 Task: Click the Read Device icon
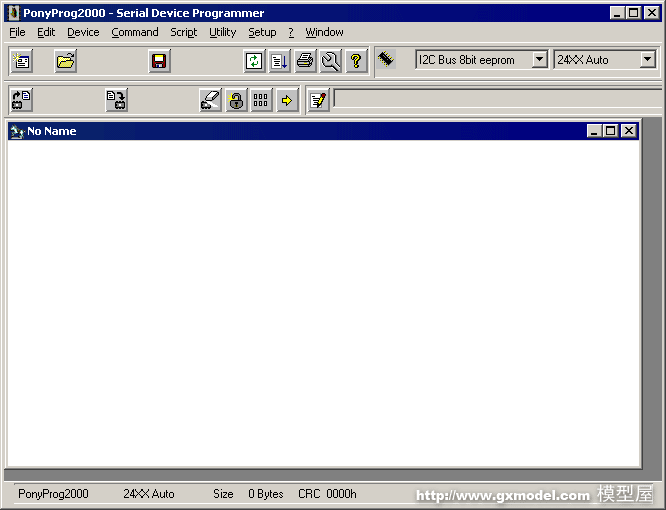(x=21, y=100)
